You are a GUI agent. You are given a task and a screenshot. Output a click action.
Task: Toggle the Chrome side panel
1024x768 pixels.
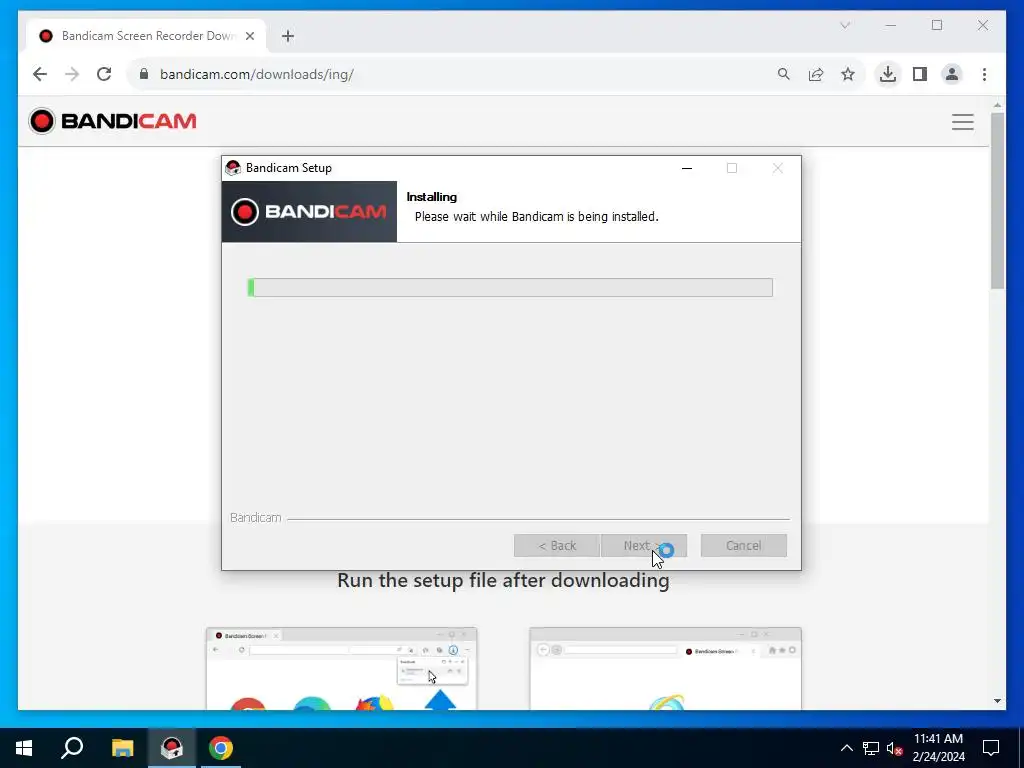[x=920, y=74]
